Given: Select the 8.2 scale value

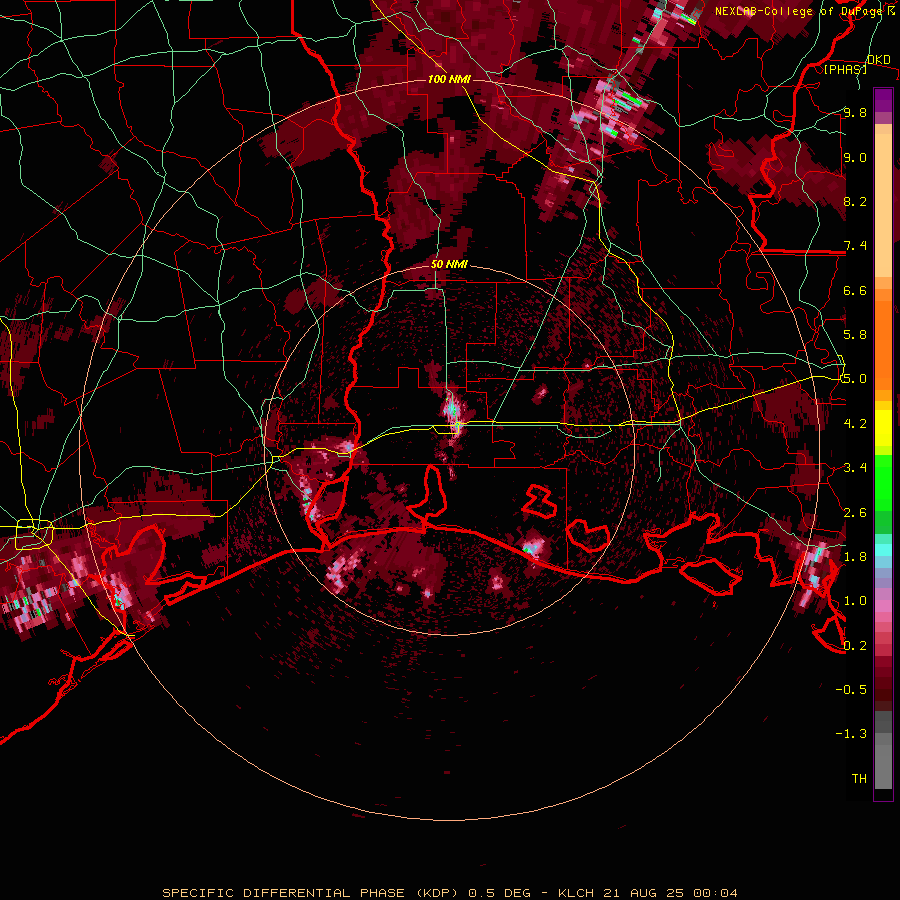Looking at the screenshot, I should point(855,201).
